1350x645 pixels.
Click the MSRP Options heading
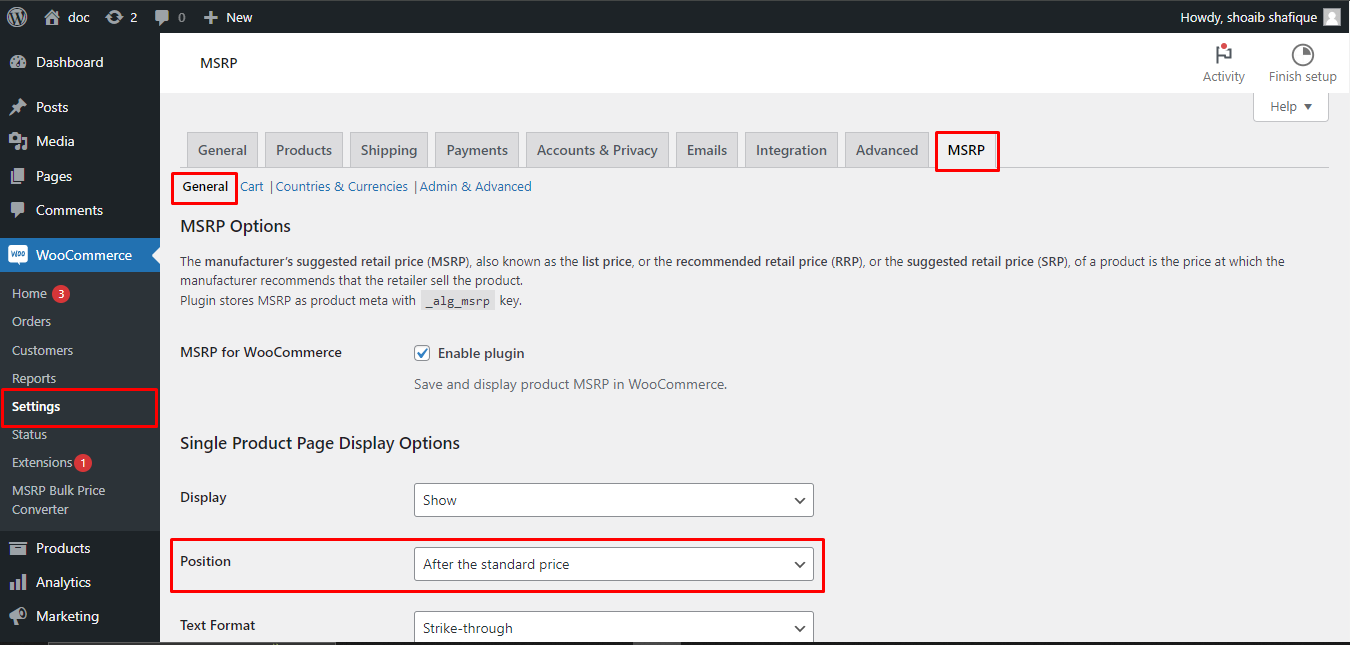235,226
